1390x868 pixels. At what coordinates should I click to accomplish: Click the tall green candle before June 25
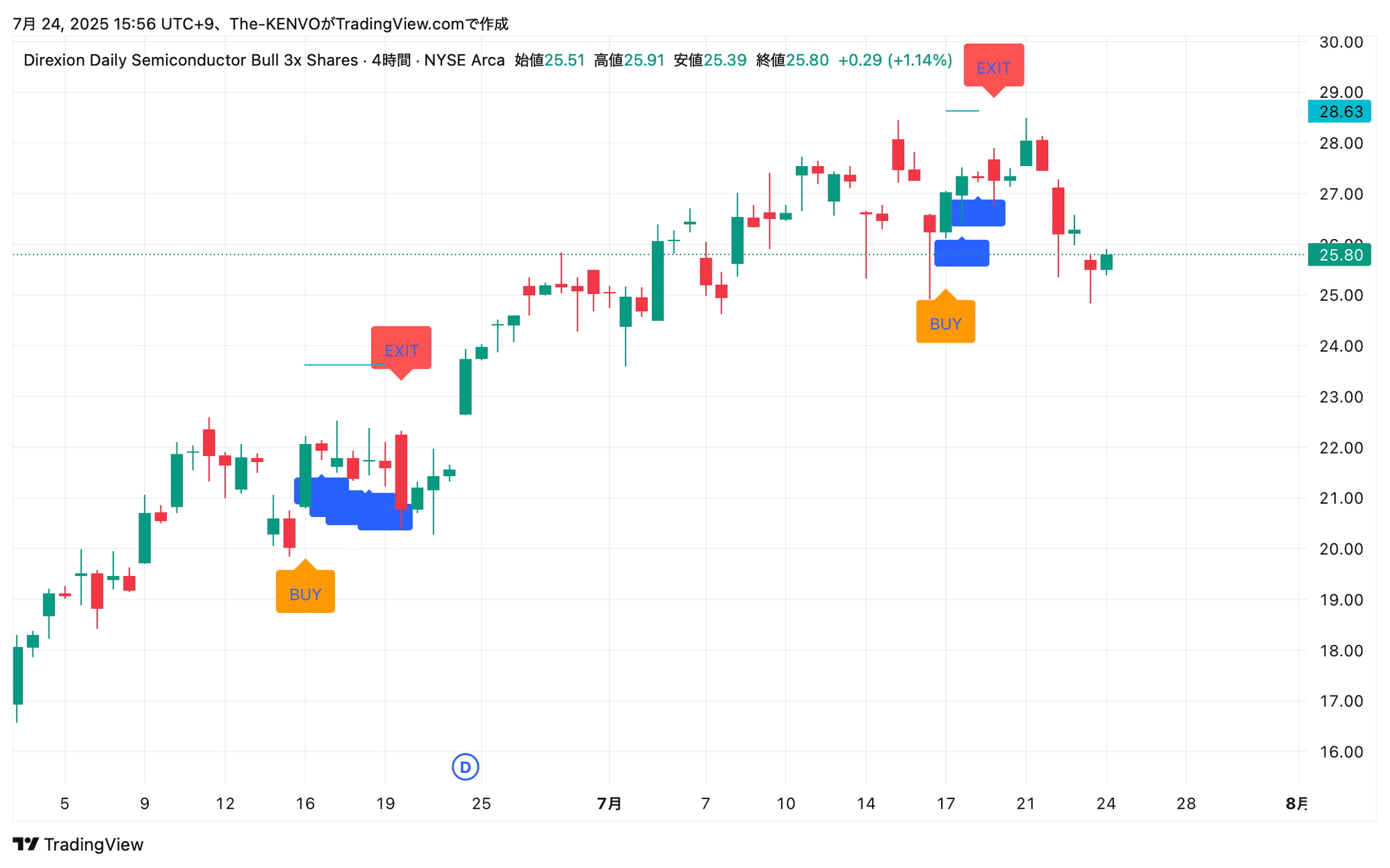point(465,386)
